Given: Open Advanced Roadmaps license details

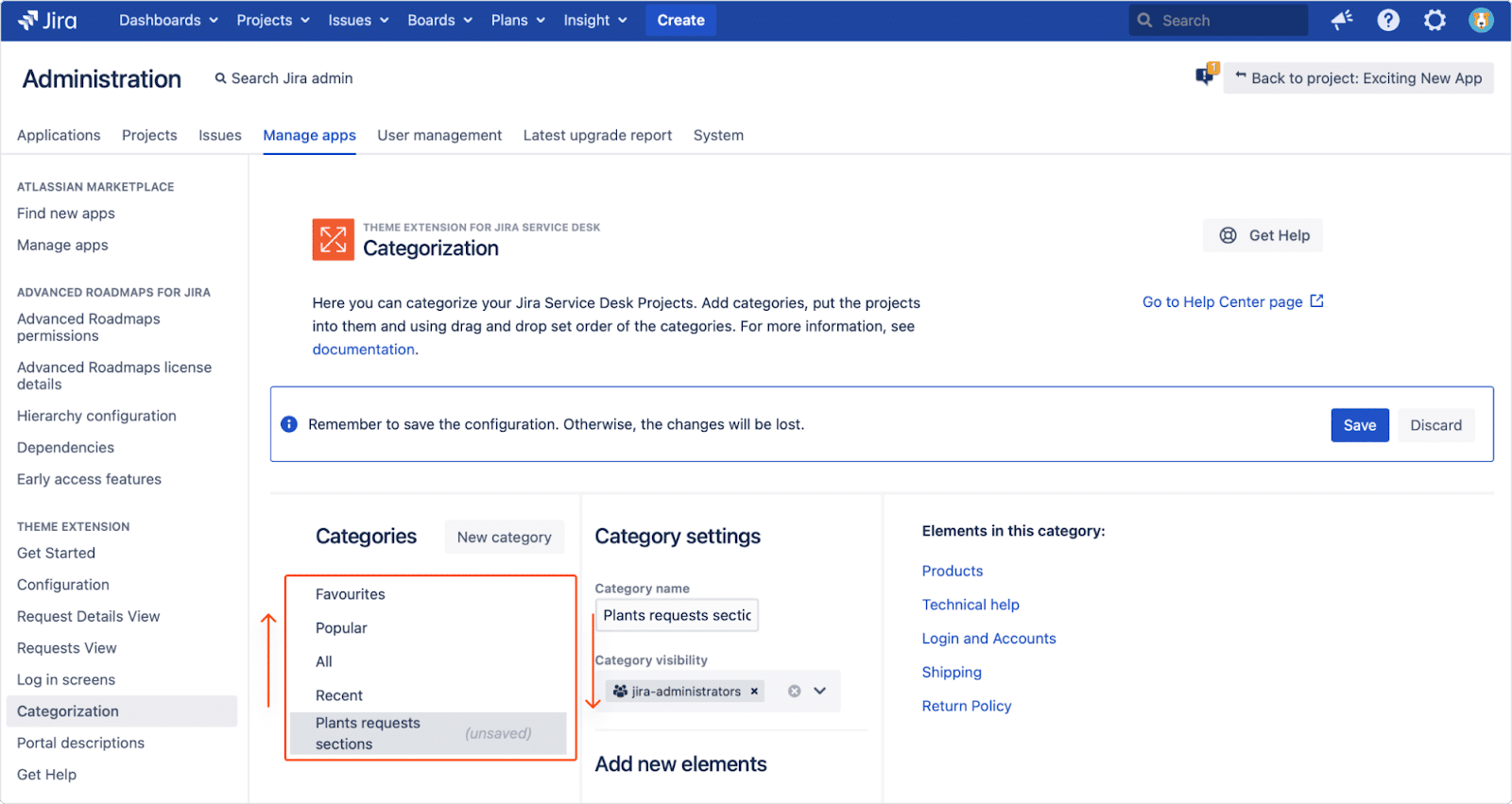Looking at the screenshot, I should pos(114,375).
